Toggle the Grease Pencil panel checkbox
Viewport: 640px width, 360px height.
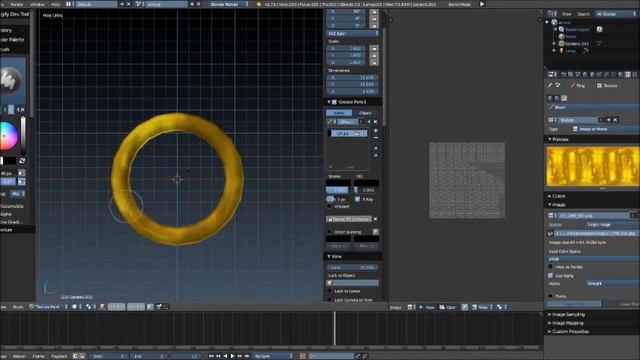pyautogui.click(x=334, y=102)
